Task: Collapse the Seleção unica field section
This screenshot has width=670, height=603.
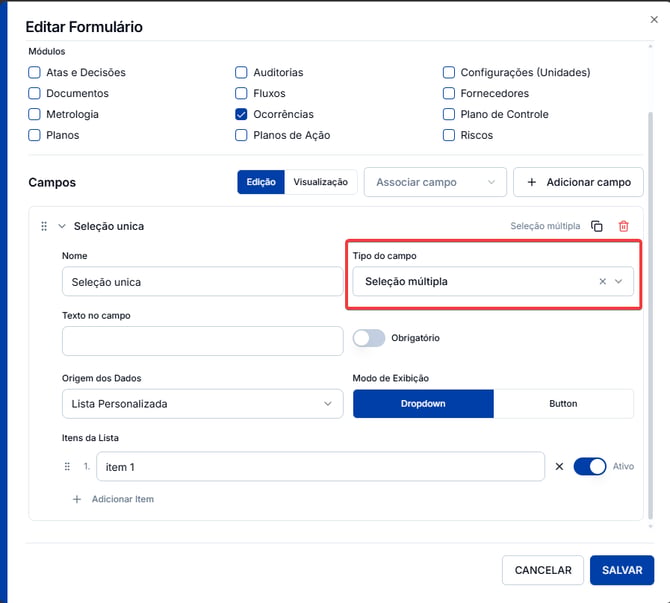Action: (x=62, y=226)
